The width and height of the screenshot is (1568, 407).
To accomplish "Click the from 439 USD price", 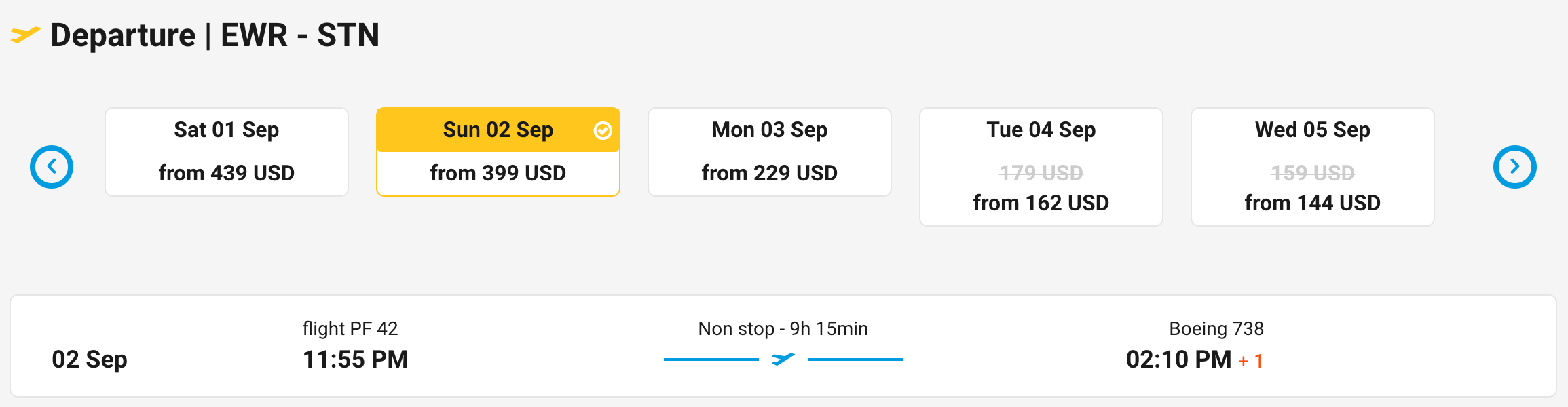I will point(226,173).
